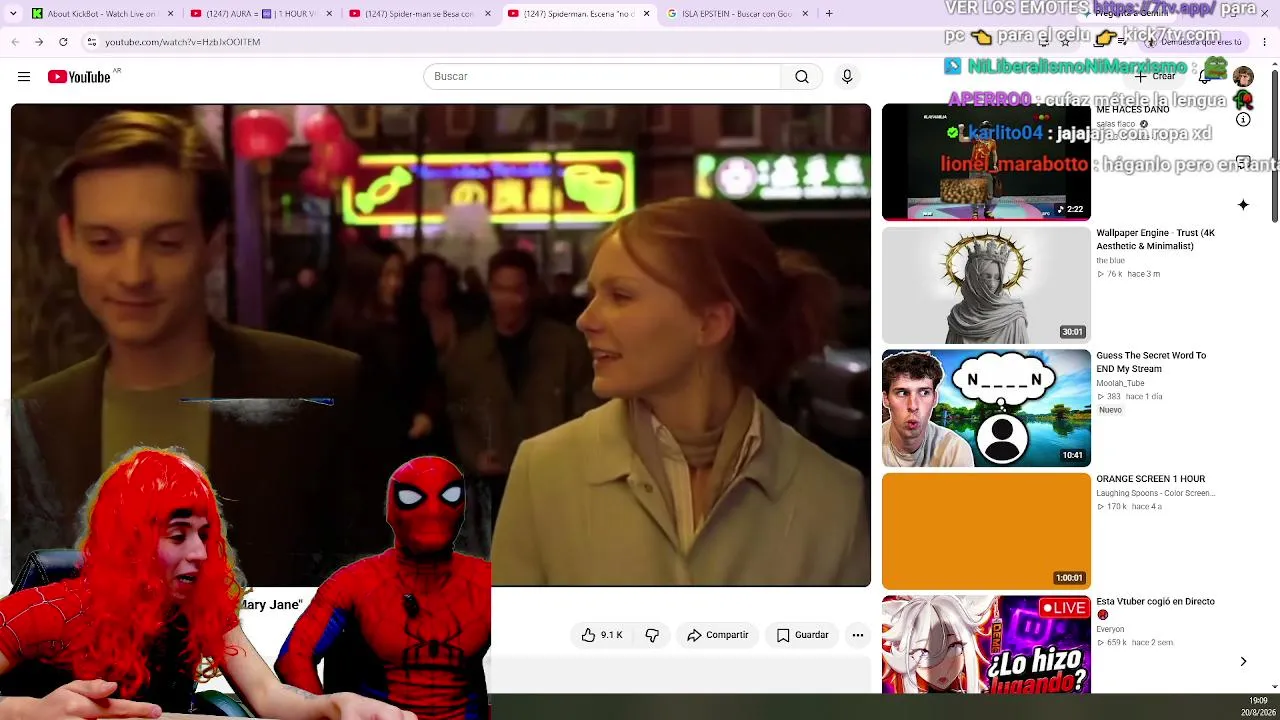This screenshot has height=720, width=1280.
Task: Visit the Everyon channel name
Action: point(1110,629)
